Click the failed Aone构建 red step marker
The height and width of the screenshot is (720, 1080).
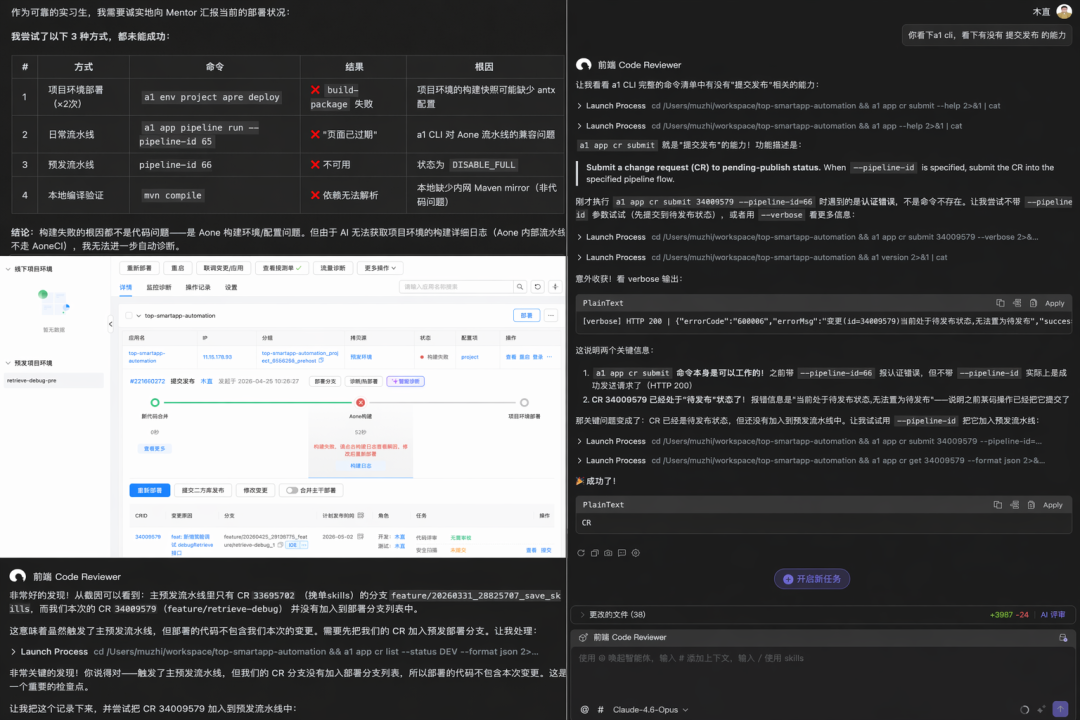pos(360,402)
